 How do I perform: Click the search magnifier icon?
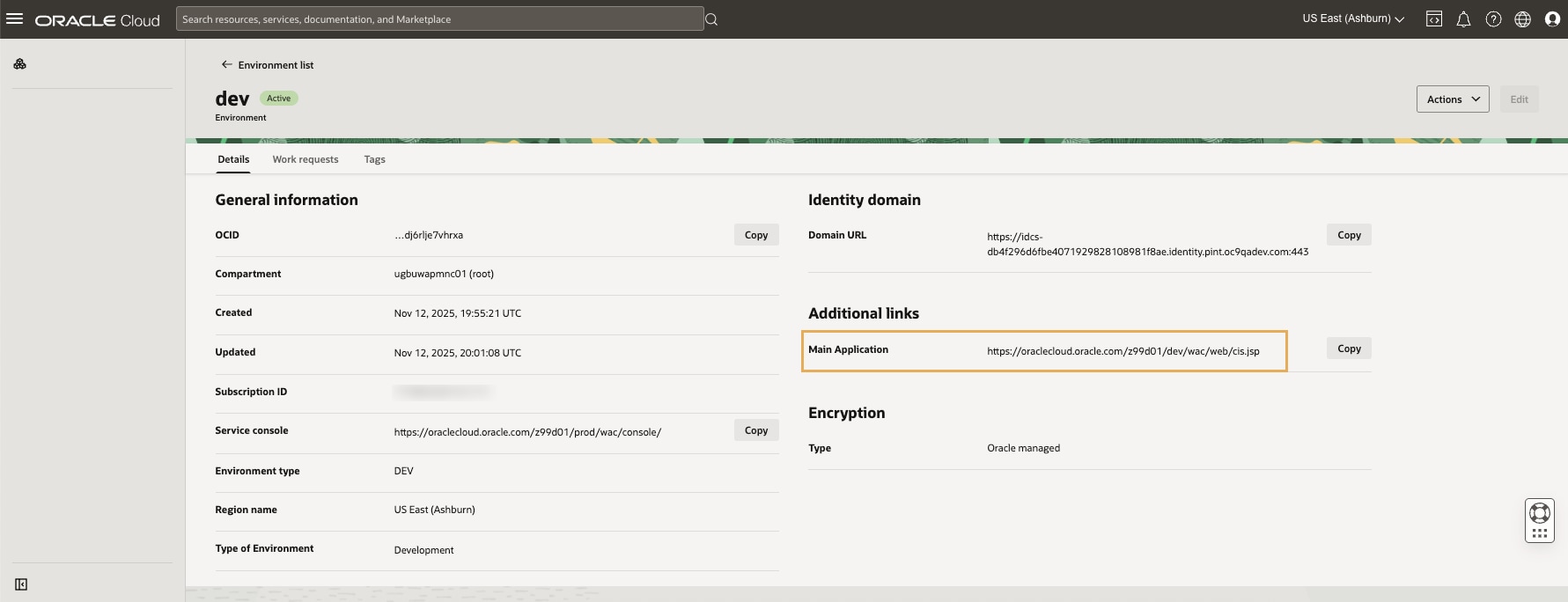[711, 19]
